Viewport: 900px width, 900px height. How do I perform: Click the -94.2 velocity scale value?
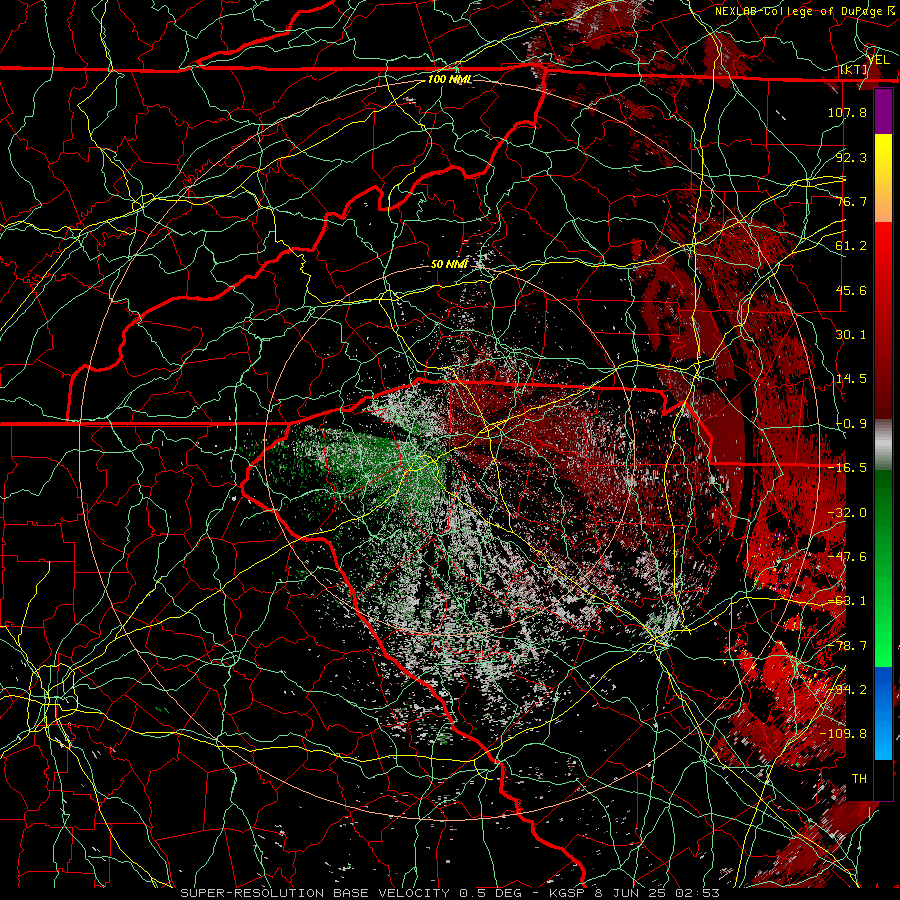(x=847, y=690)
